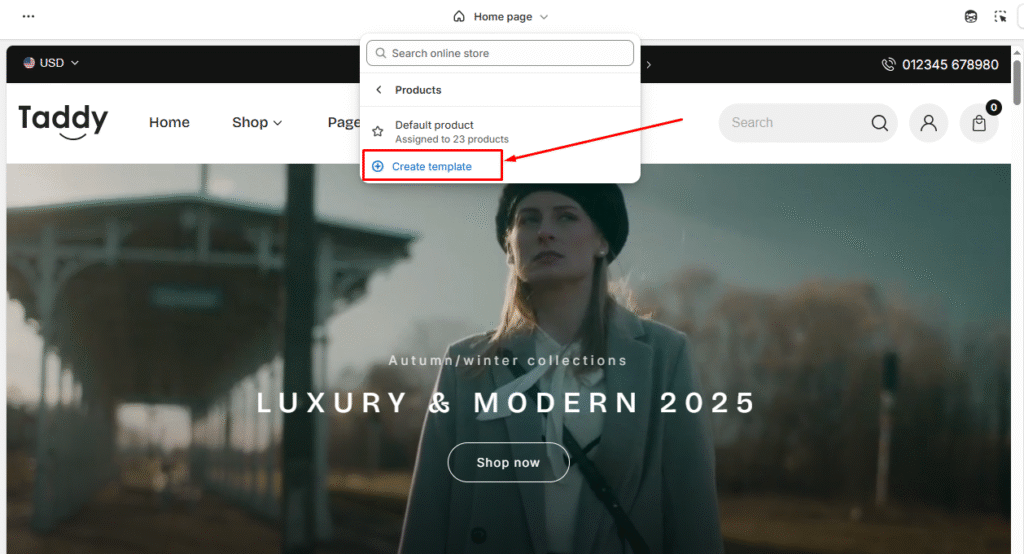Open the USD currency dropdown
1024x554 pixels.
pyautogui.click(x=51, y=63)
